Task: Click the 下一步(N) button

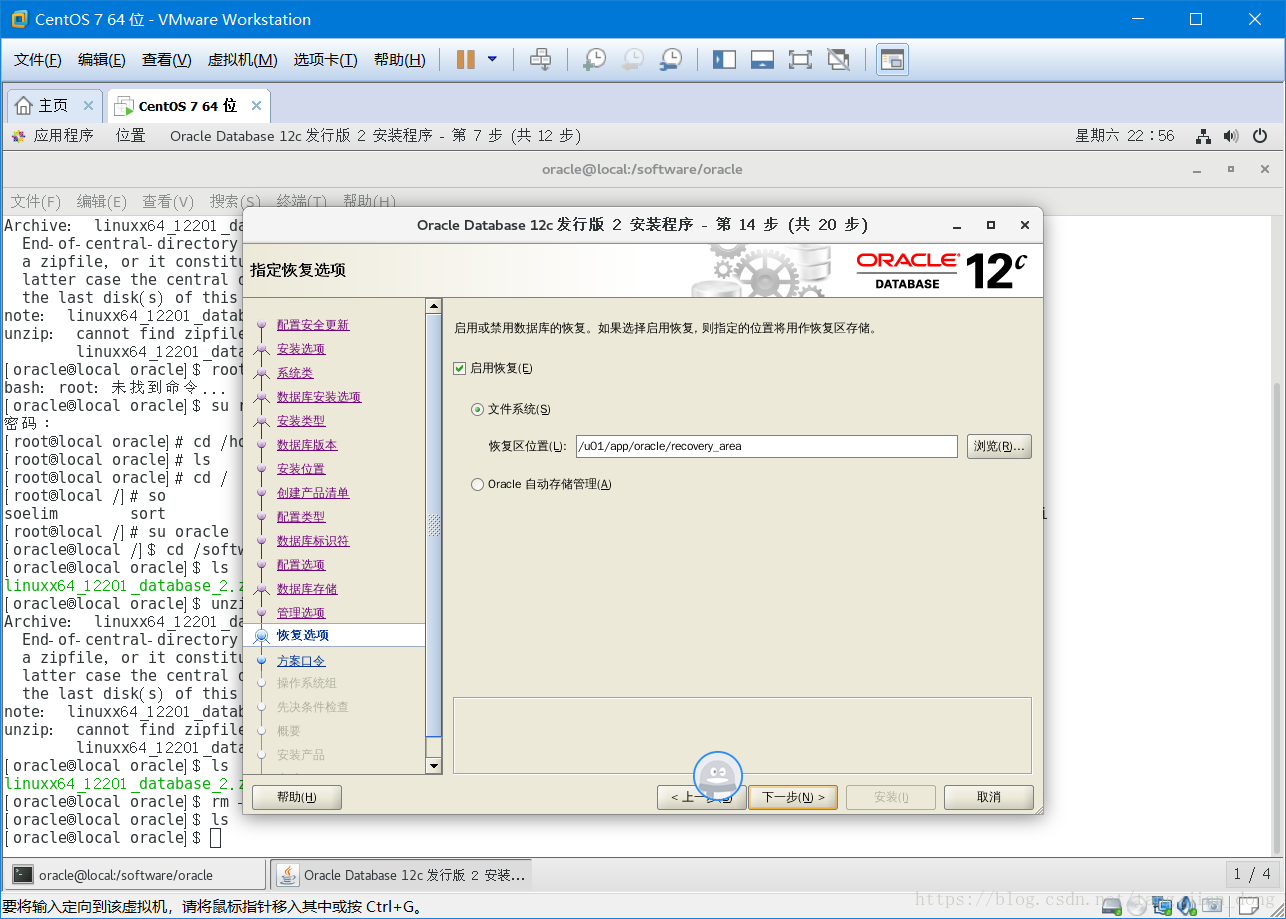Action: (x=793, y=797)
